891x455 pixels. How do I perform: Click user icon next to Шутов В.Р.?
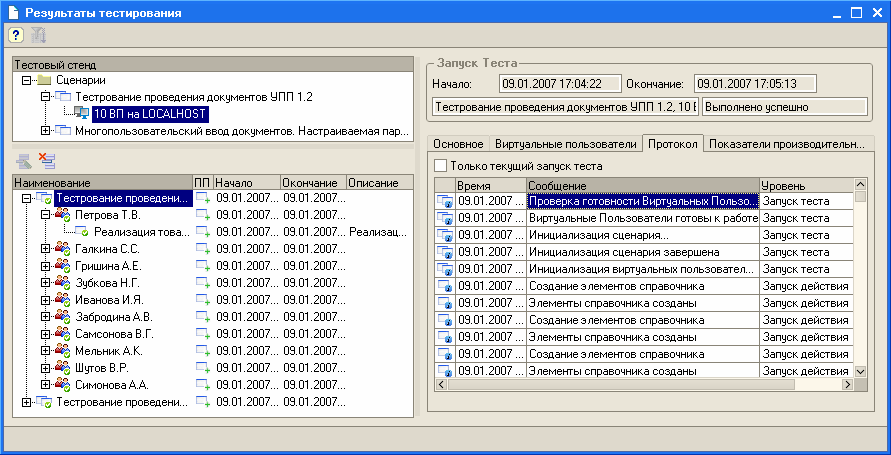click(63, 368)
